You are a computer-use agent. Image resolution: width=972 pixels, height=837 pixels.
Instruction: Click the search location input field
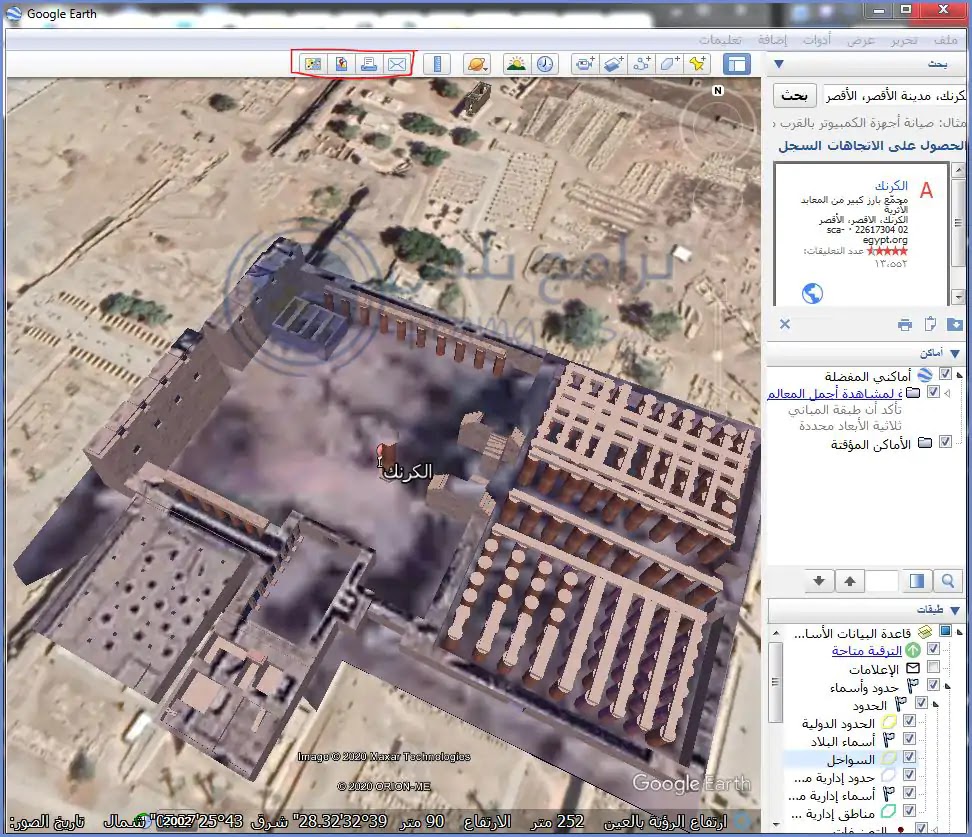click(x=893, y=95)
